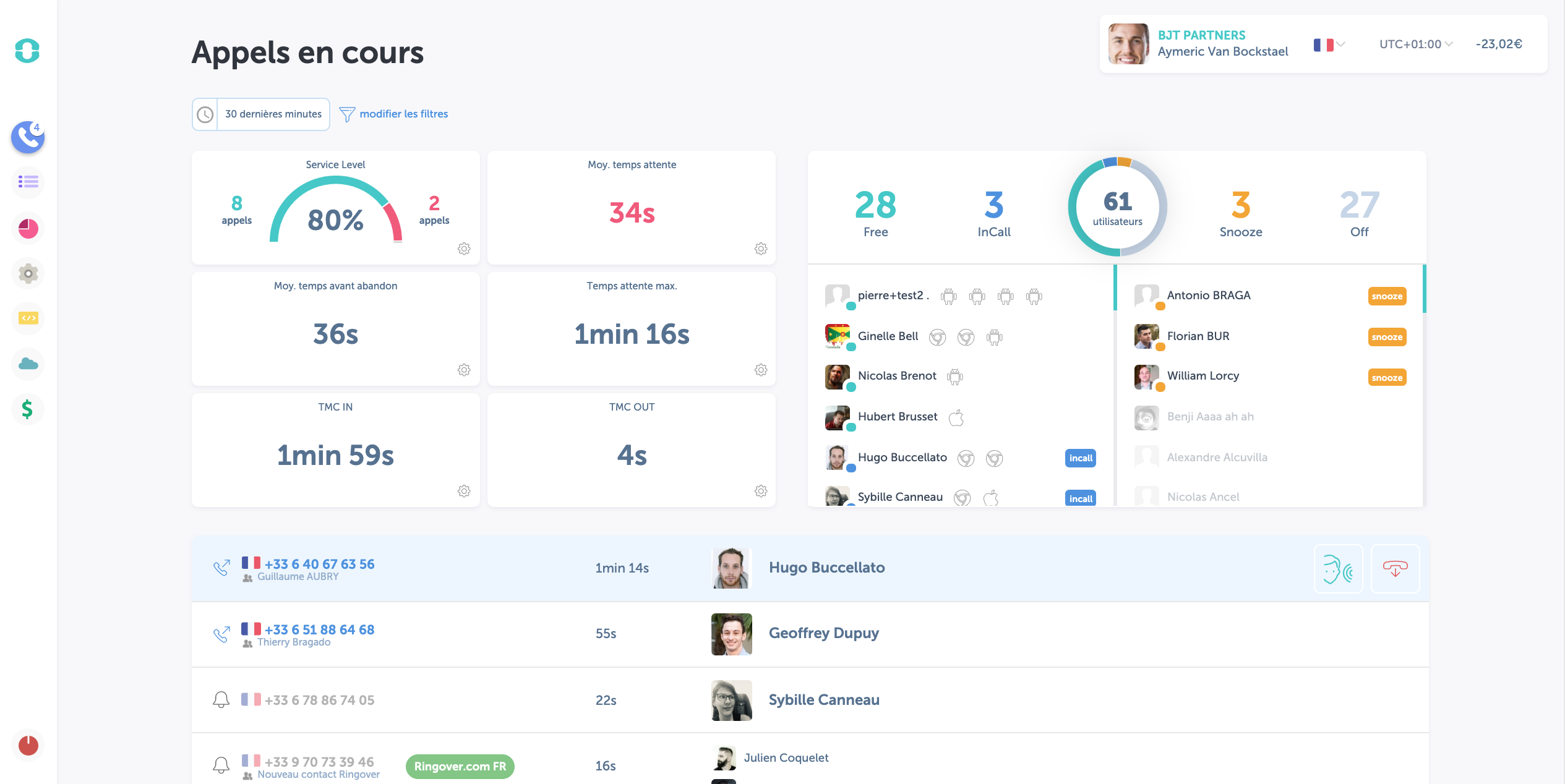Click the snooze badge next to Antonio BRAGA

pos(1387,296)
